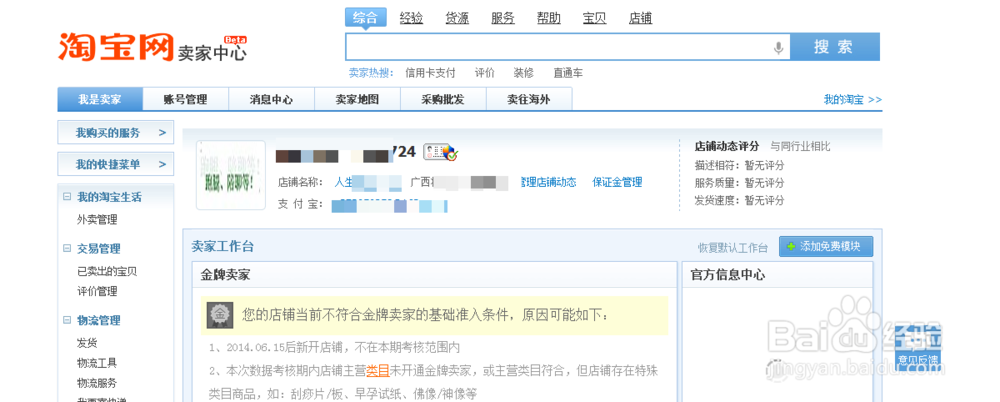Click the 保证金管理 link

click(617, 182)
